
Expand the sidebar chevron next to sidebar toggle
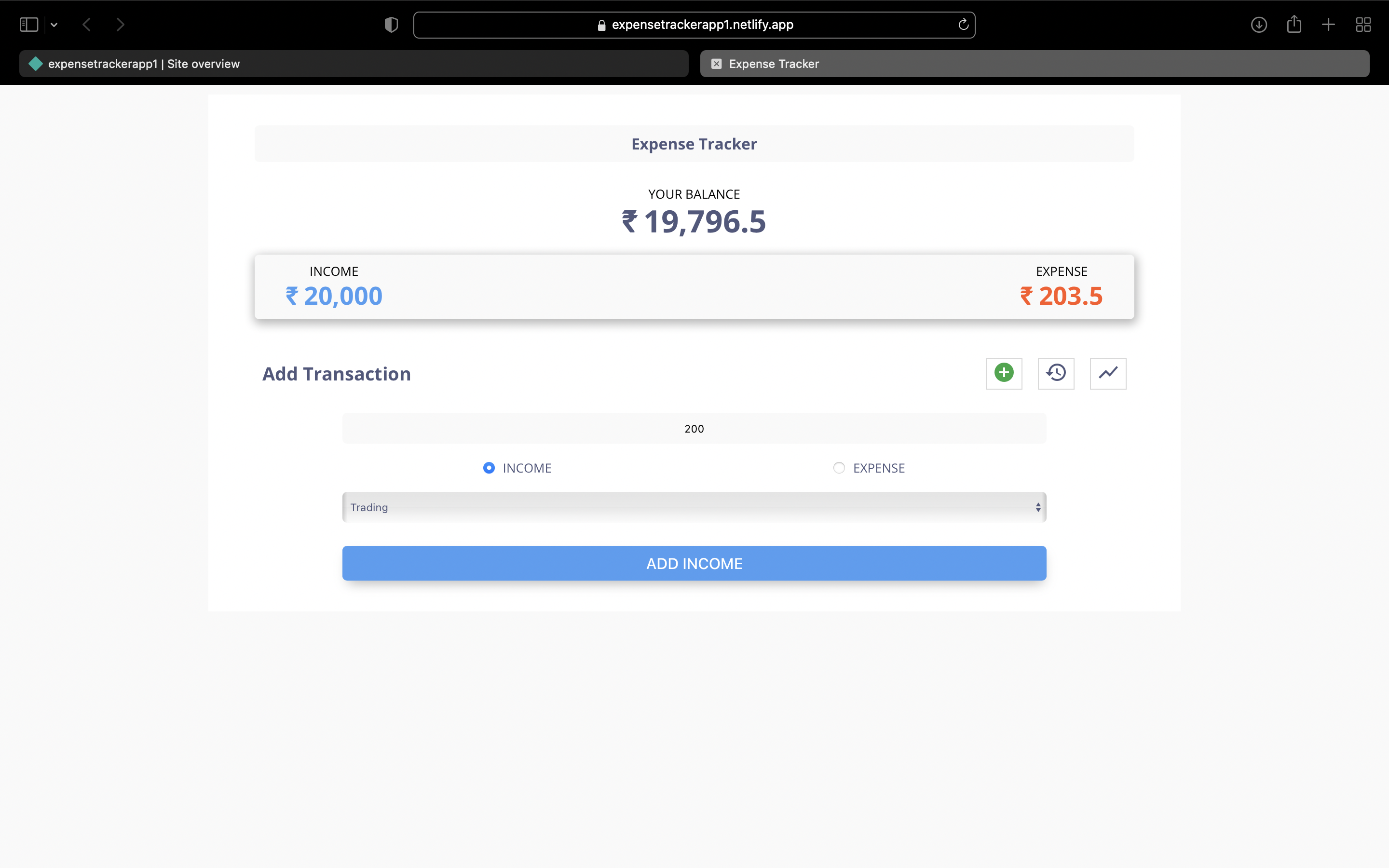click(54, 24)
